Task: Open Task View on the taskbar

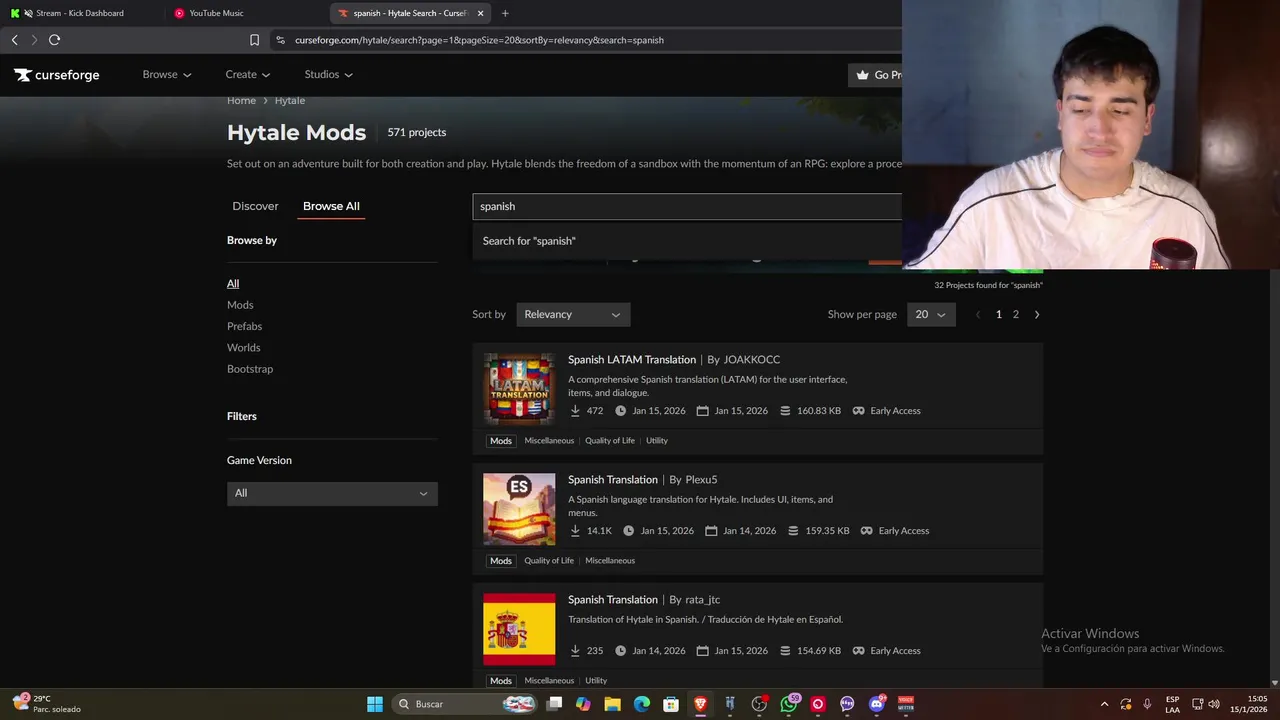Action: pos(555,704)
